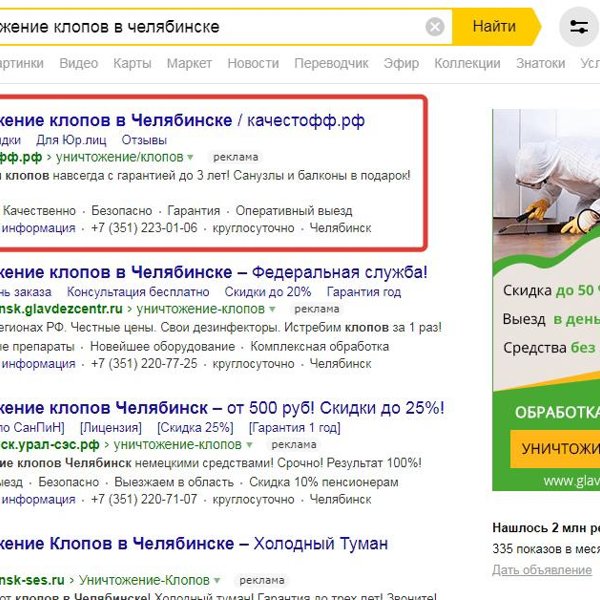
Task: Click реклама label on урал-сэс.рф ad
Action: pos(294,444)
